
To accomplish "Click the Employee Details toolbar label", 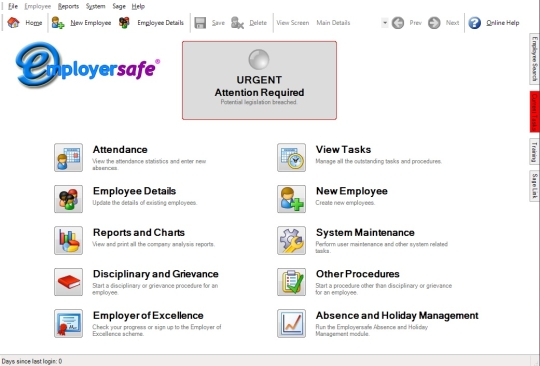I will pyautogui.click(x=160, y=23).
